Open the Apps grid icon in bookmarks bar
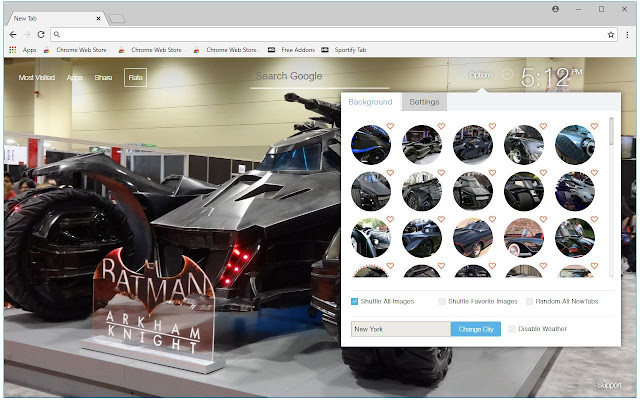 (13, 50)
